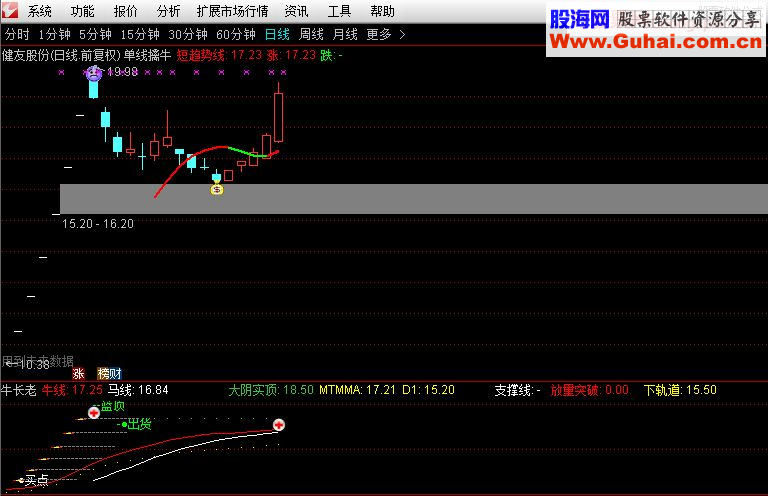
Task: Open the 扩展市场行情 menu
Action: pos(233,11)
